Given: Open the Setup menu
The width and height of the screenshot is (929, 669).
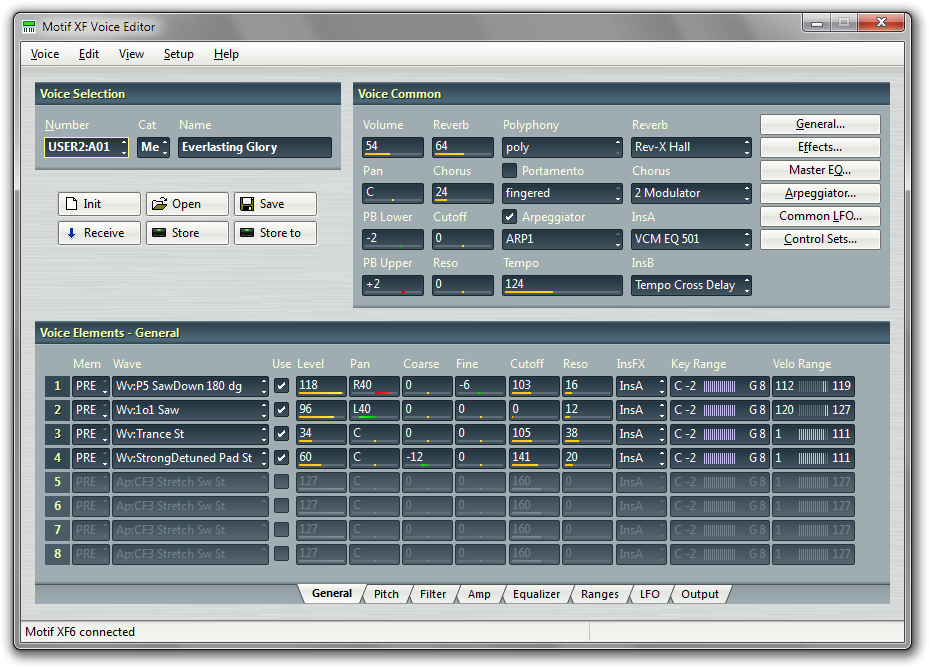Looking at the screenshot, I should [179, 54].
